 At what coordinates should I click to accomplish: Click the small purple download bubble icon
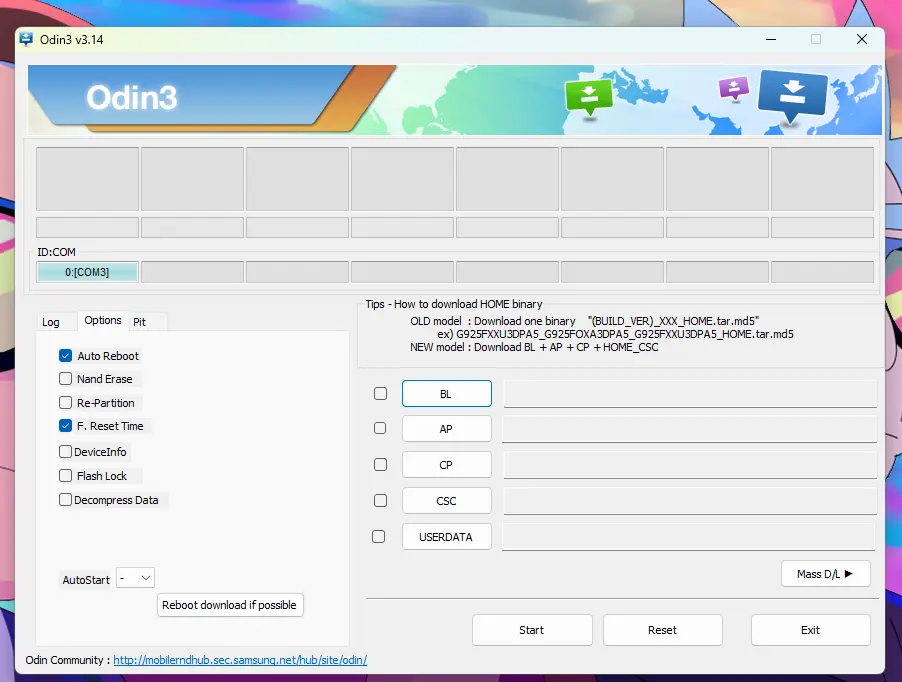click(x=733, y=89)
